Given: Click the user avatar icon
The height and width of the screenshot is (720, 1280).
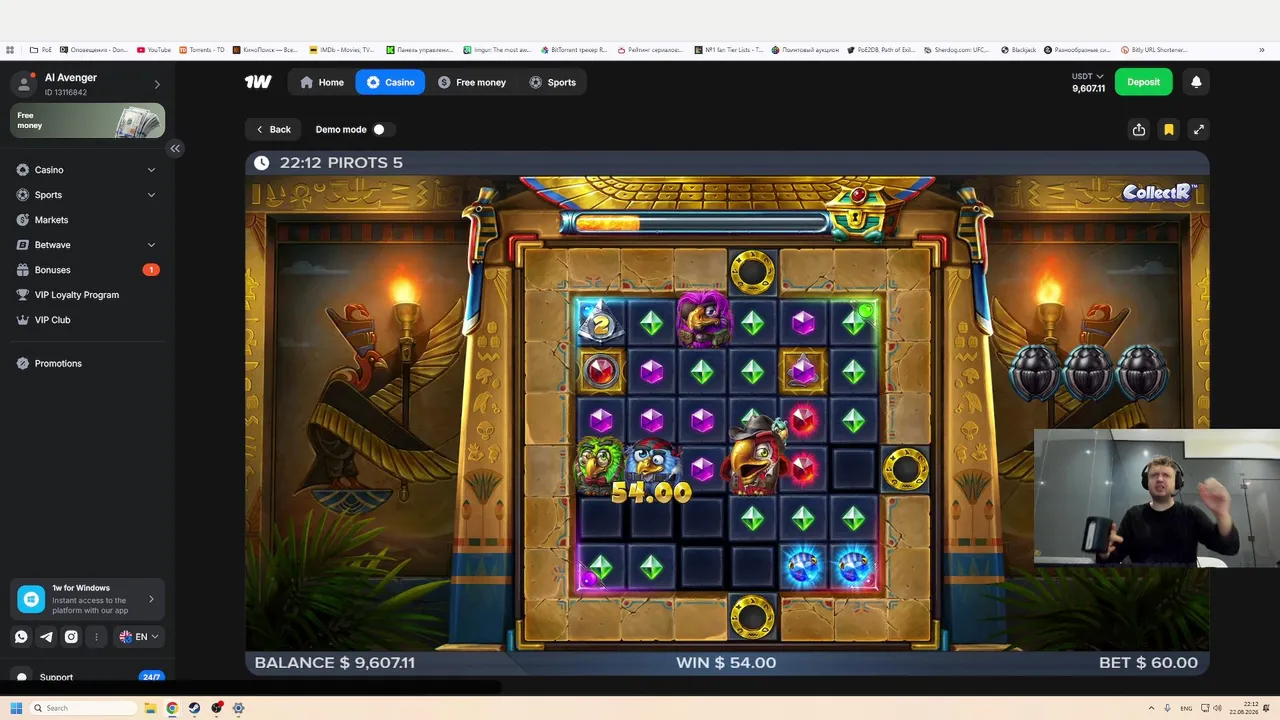Looking at the screenshot, I should tap(25, 84).
